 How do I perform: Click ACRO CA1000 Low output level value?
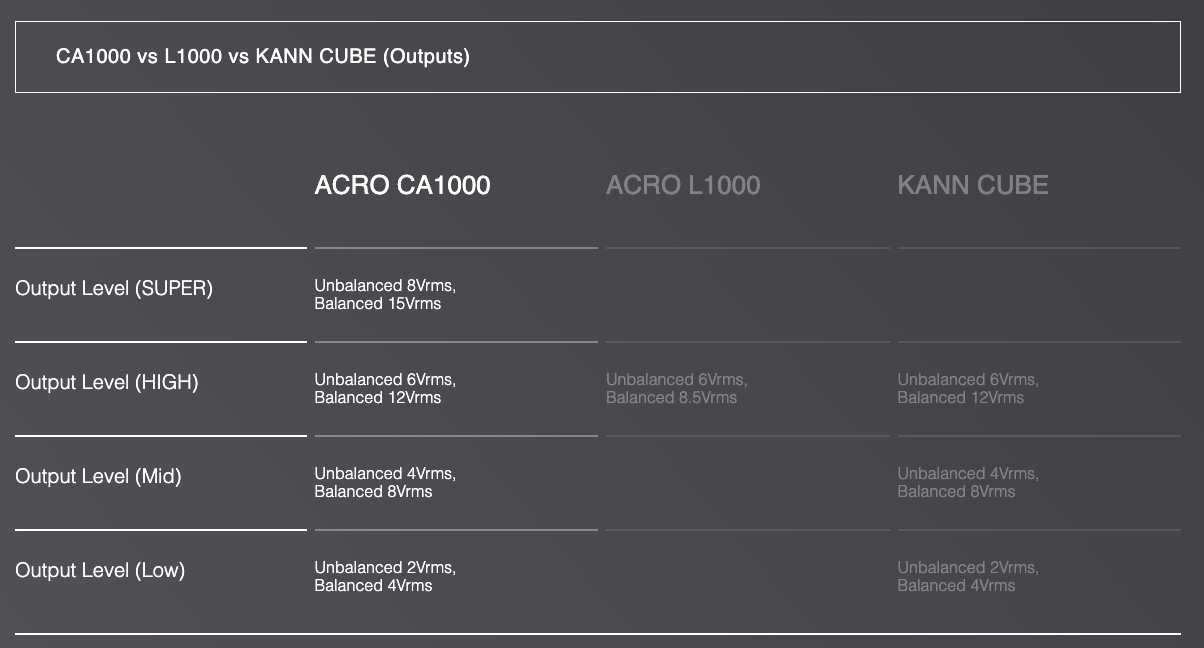tap(385, 577)
